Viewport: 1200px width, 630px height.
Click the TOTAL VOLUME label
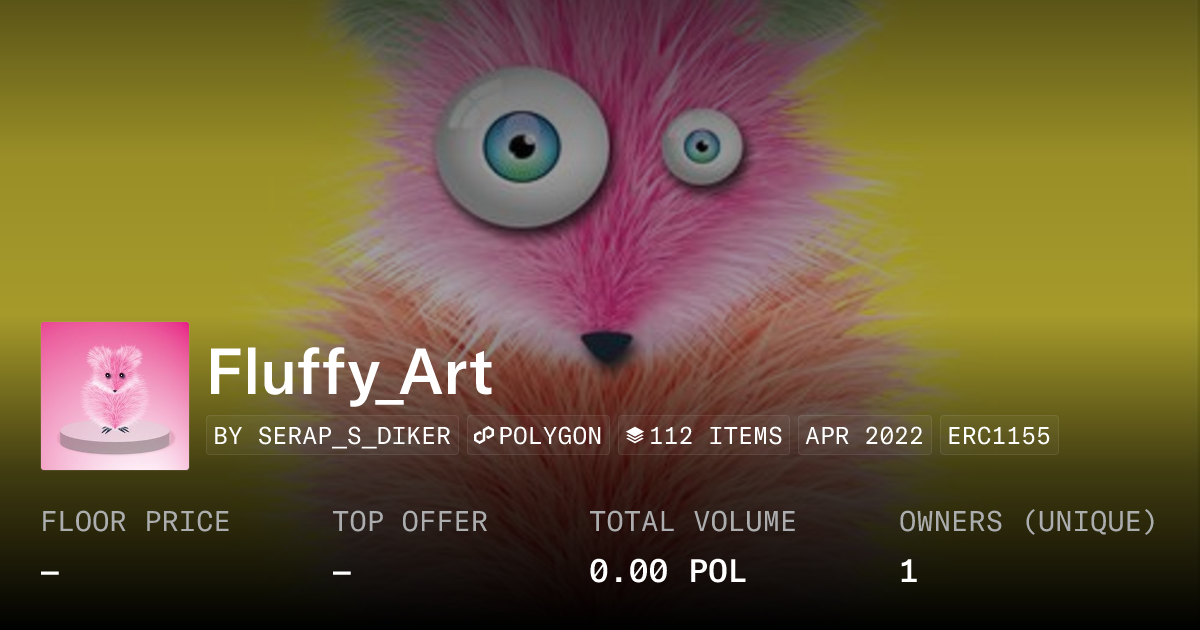pyautogui.click(x=693, y=522)
